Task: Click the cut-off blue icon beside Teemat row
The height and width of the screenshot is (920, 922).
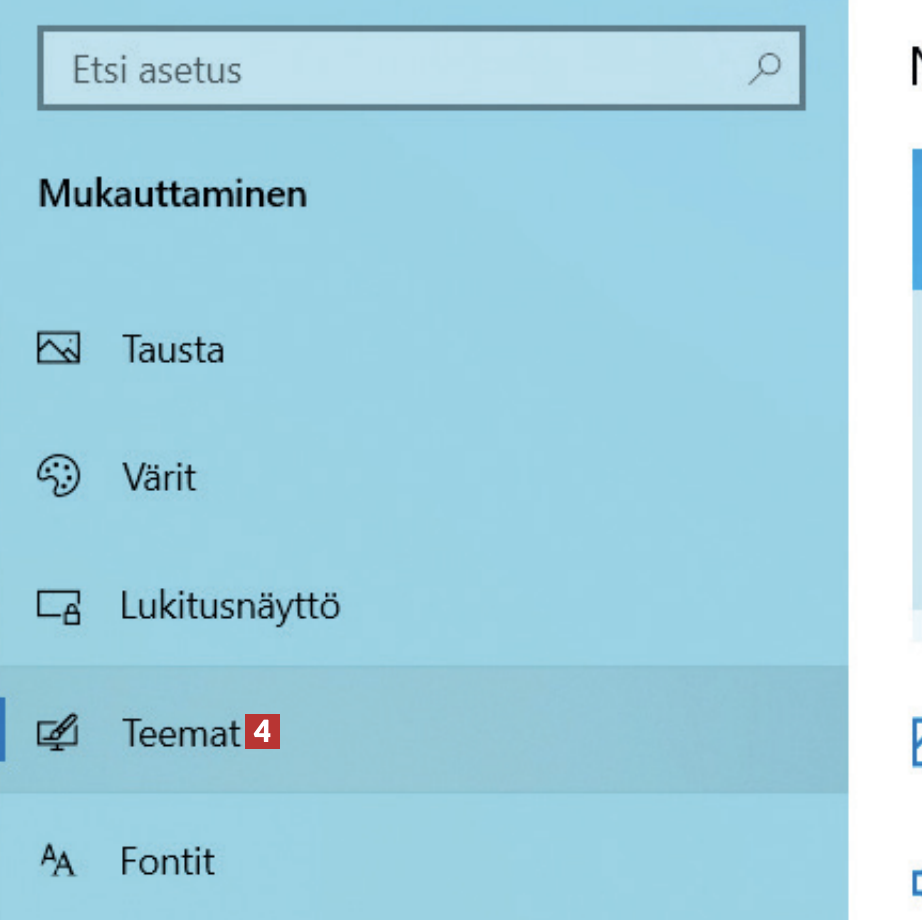Action: click(916, 742)
